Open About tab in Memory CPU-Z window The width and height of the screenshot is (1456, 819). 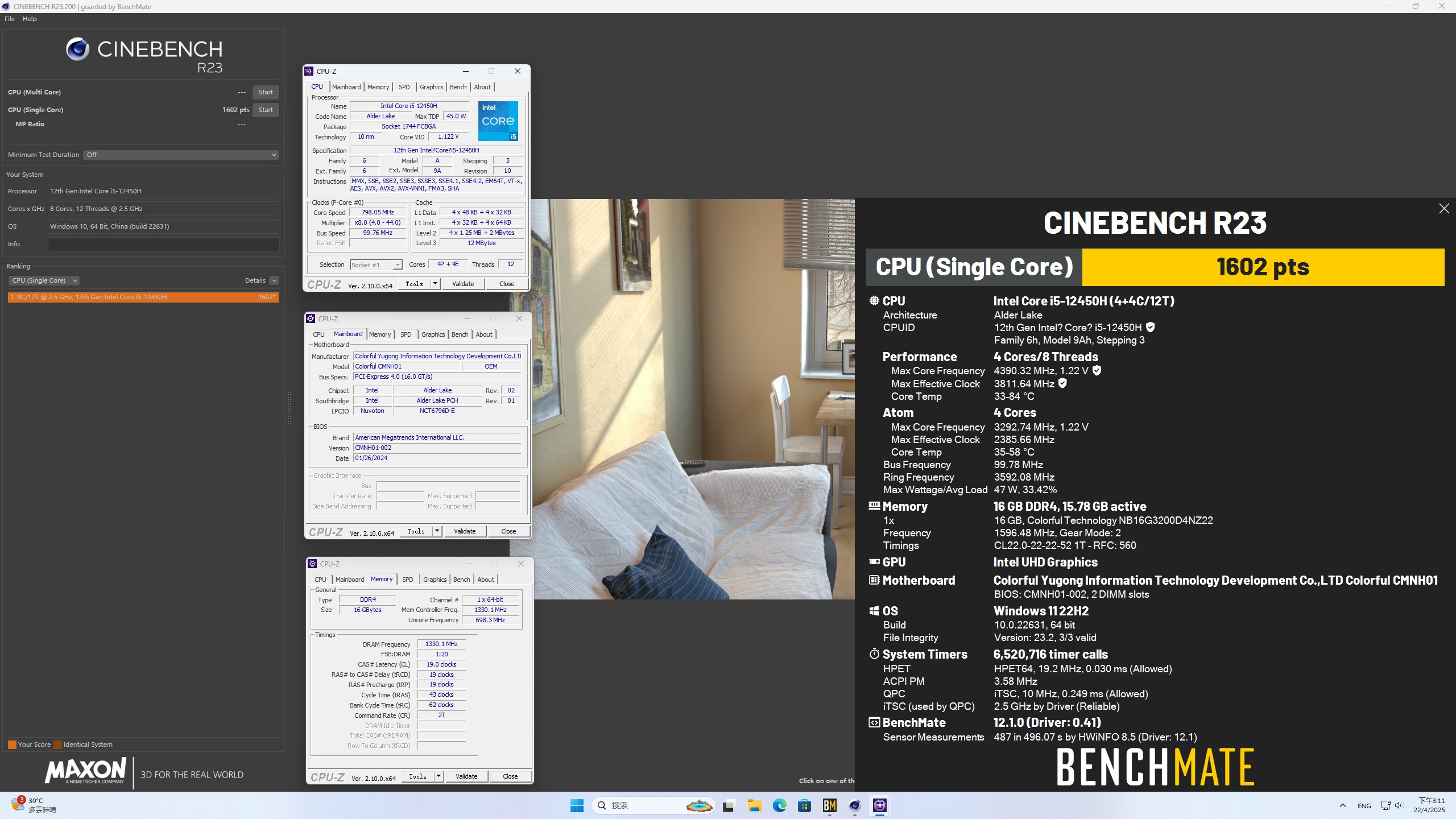click(486, 580)
